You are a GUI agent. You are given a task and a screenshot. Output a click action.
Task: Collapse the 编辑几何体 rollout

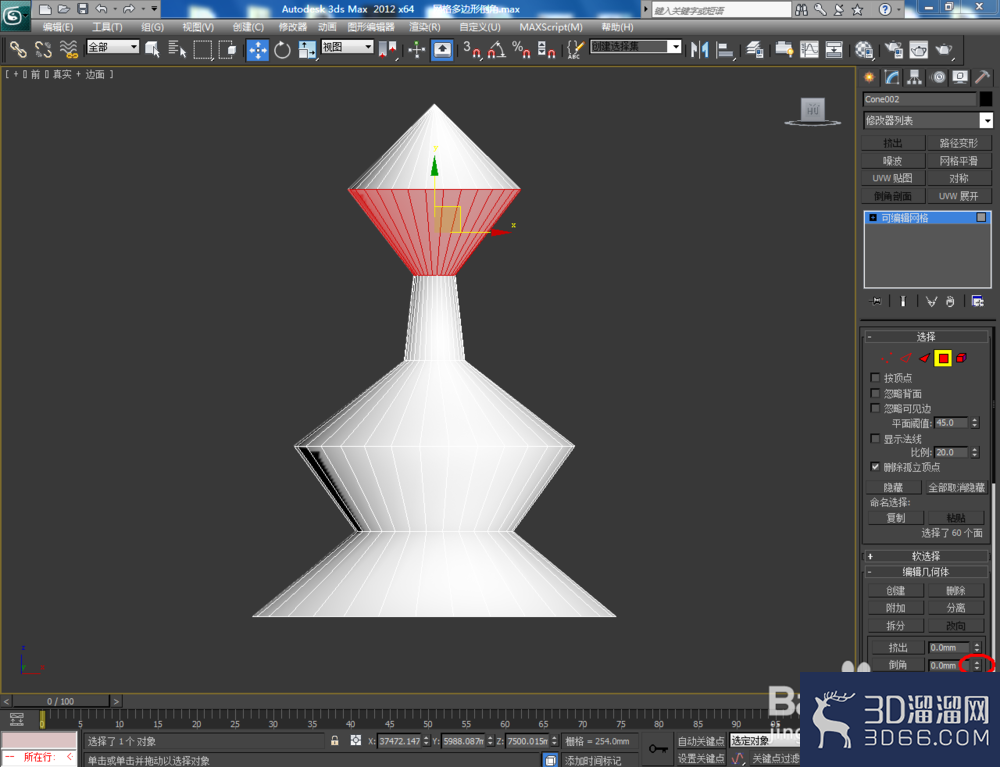point(925,572)
